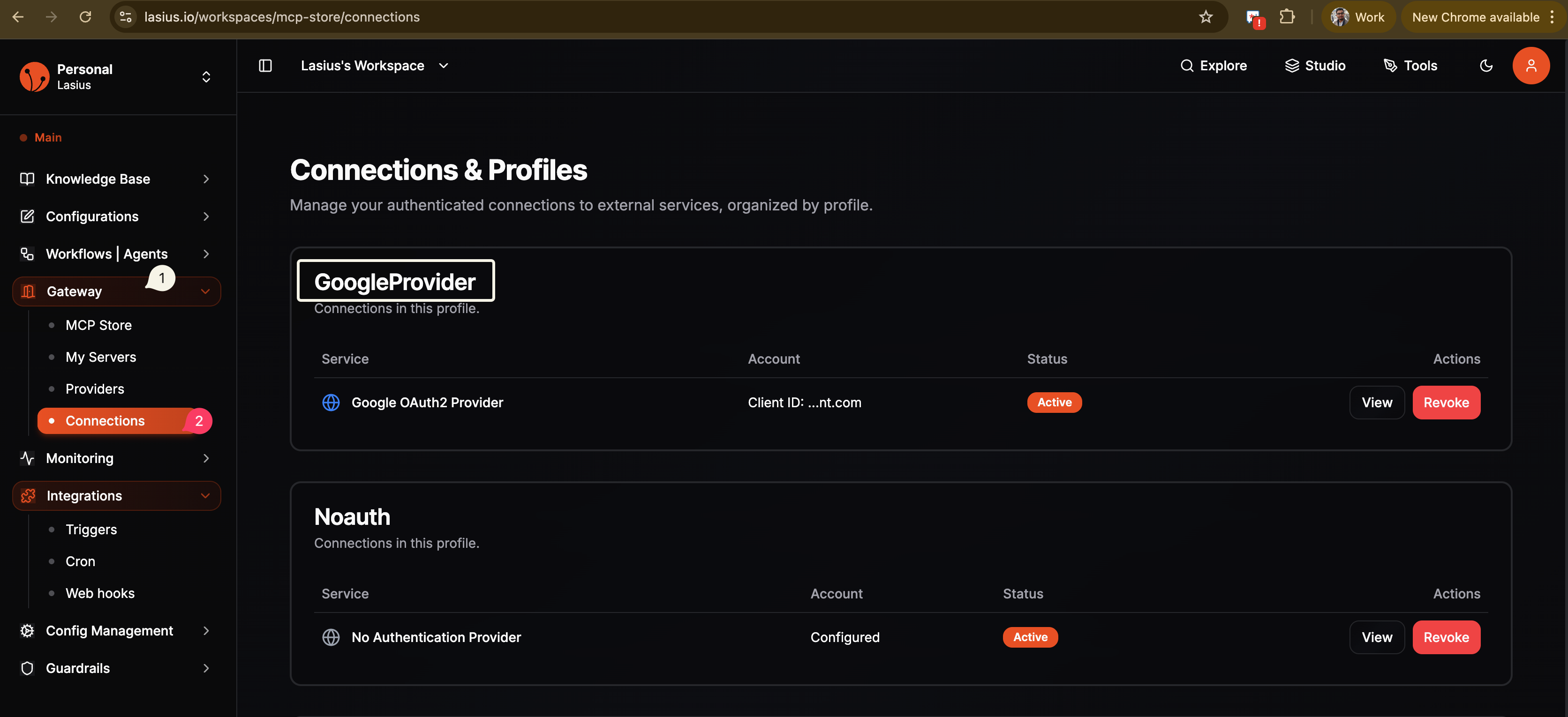Viewport: 1568px width, 717px height.
Task: Switch to the Work Chrome profile
Action: (x=1358, y=16)
